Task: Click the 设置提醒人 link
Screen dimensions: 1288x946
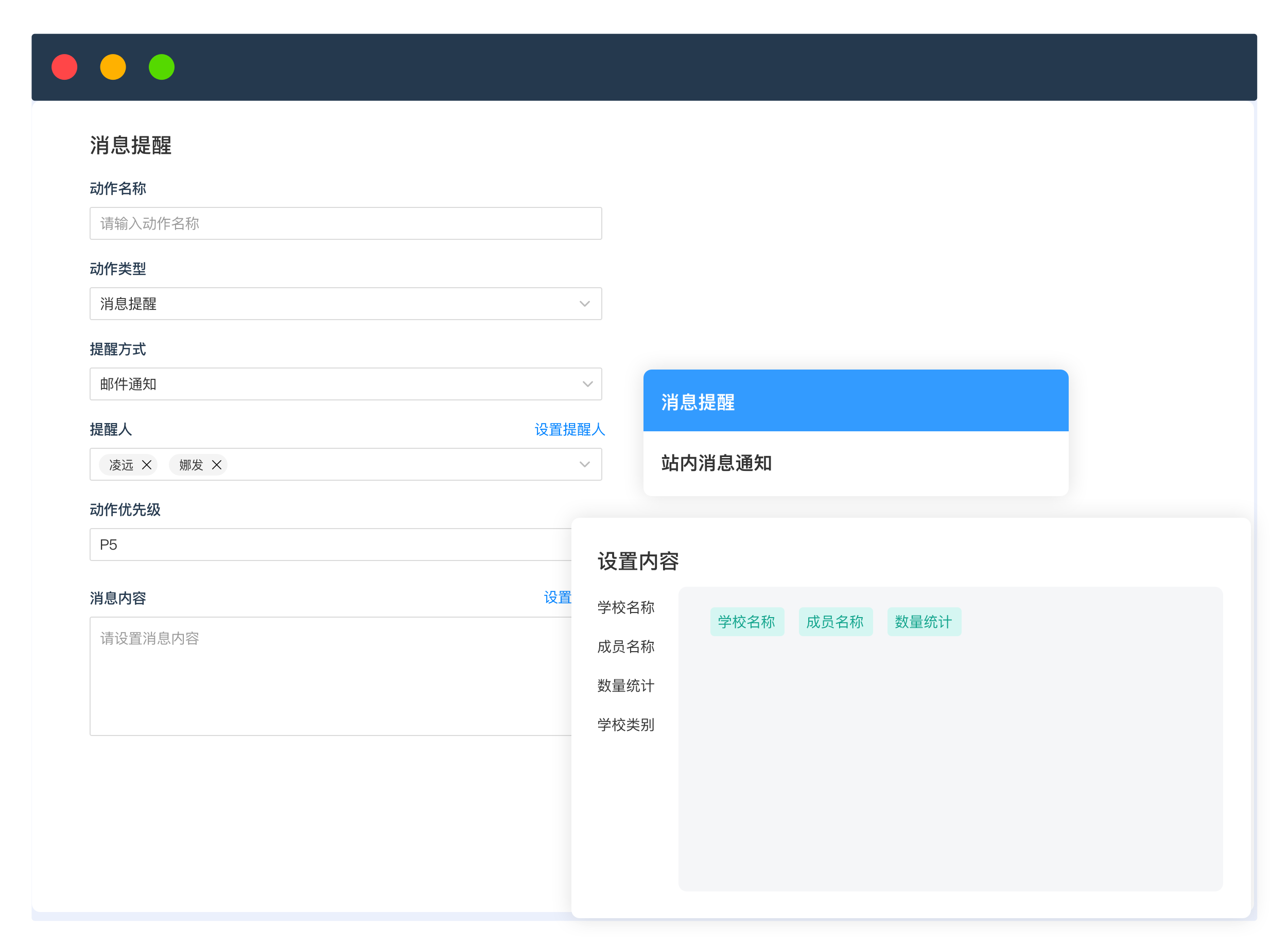Action: click(569, 429)
